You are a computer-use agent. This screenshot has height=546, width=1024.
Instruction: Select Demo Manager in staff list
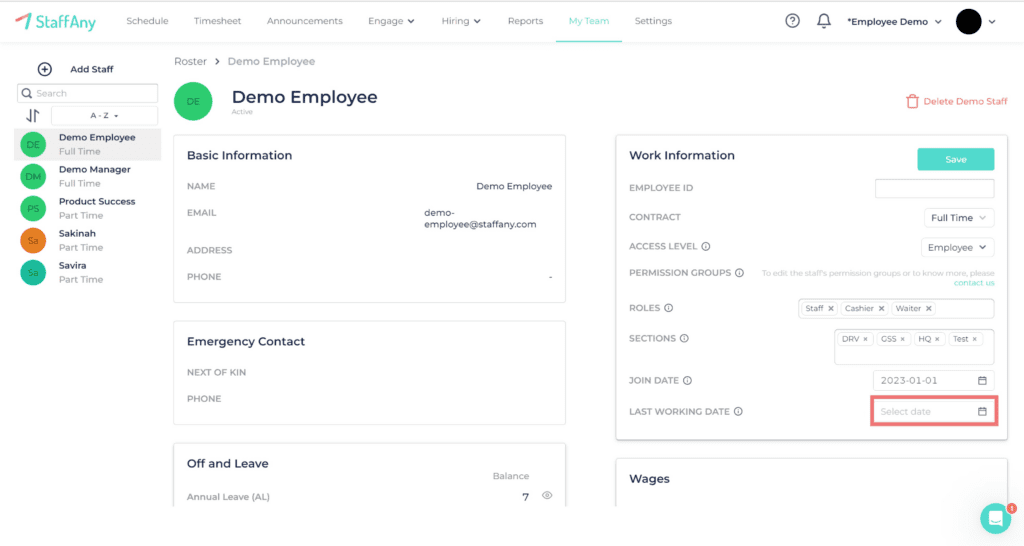click(88, 176)
